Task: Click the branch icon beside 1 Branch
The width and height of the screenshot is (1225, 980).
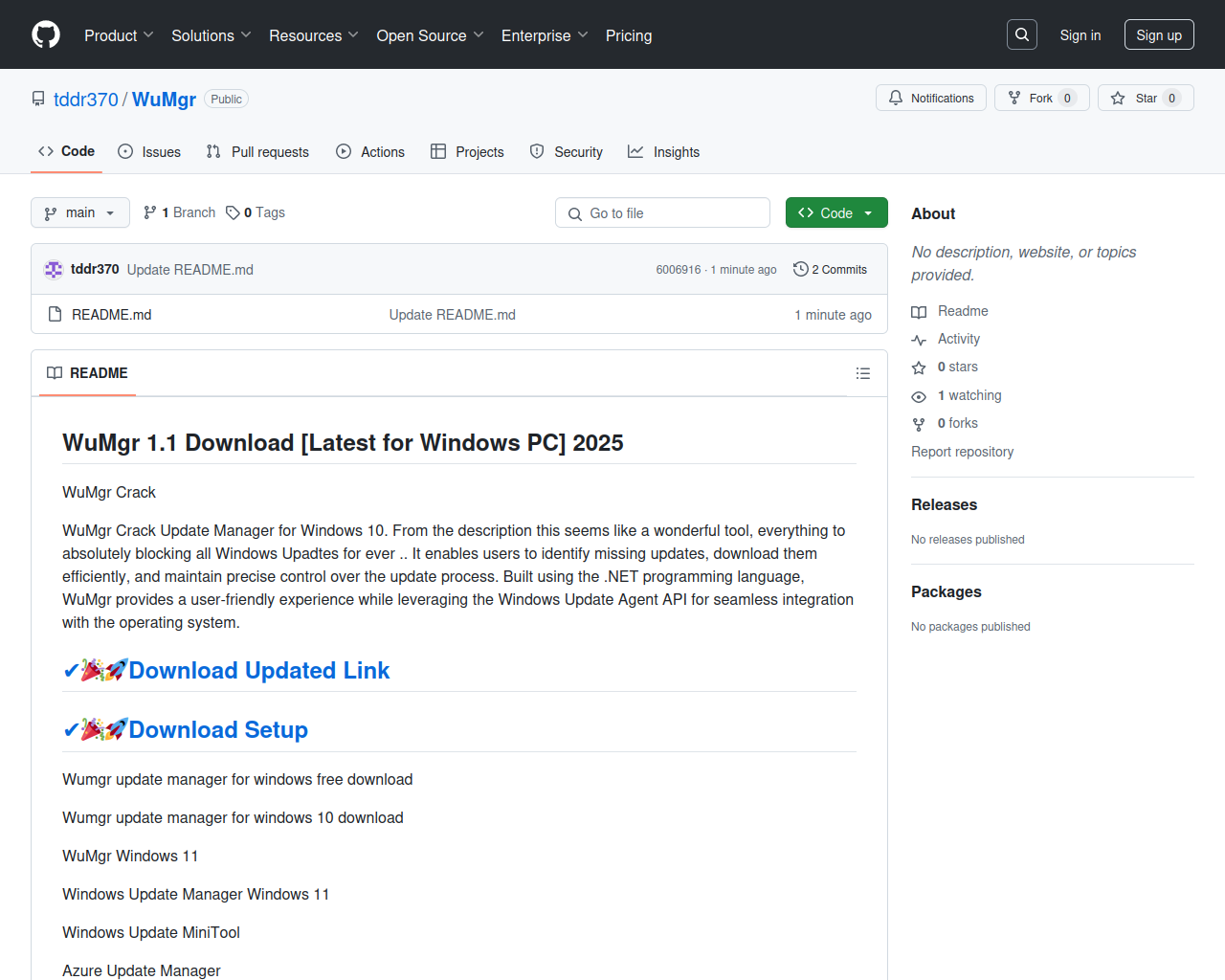Action: [150, 212]
